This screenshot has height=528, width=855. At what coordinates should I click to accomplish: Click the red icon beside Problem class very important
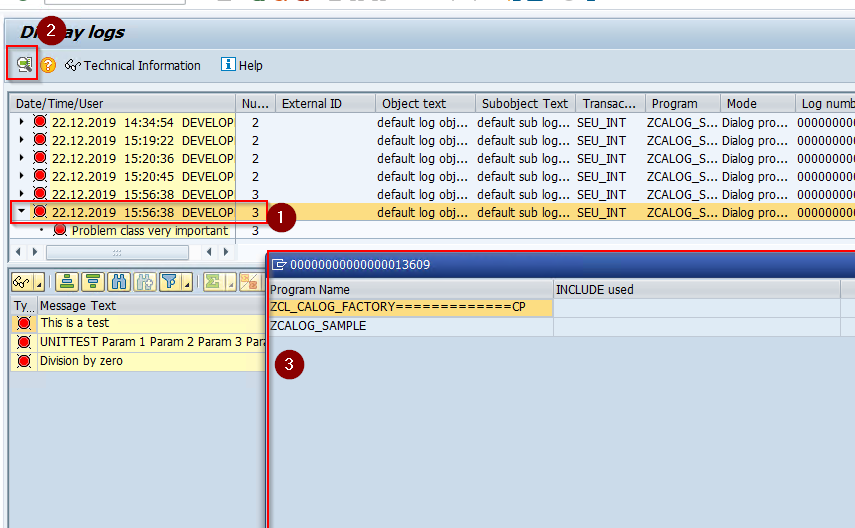[60, 230]
